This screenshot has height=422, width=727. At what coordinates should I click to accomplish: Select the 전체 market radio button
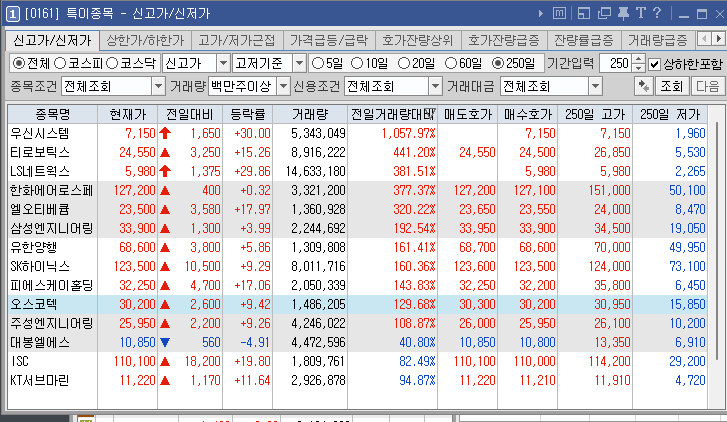pos(18,63)
